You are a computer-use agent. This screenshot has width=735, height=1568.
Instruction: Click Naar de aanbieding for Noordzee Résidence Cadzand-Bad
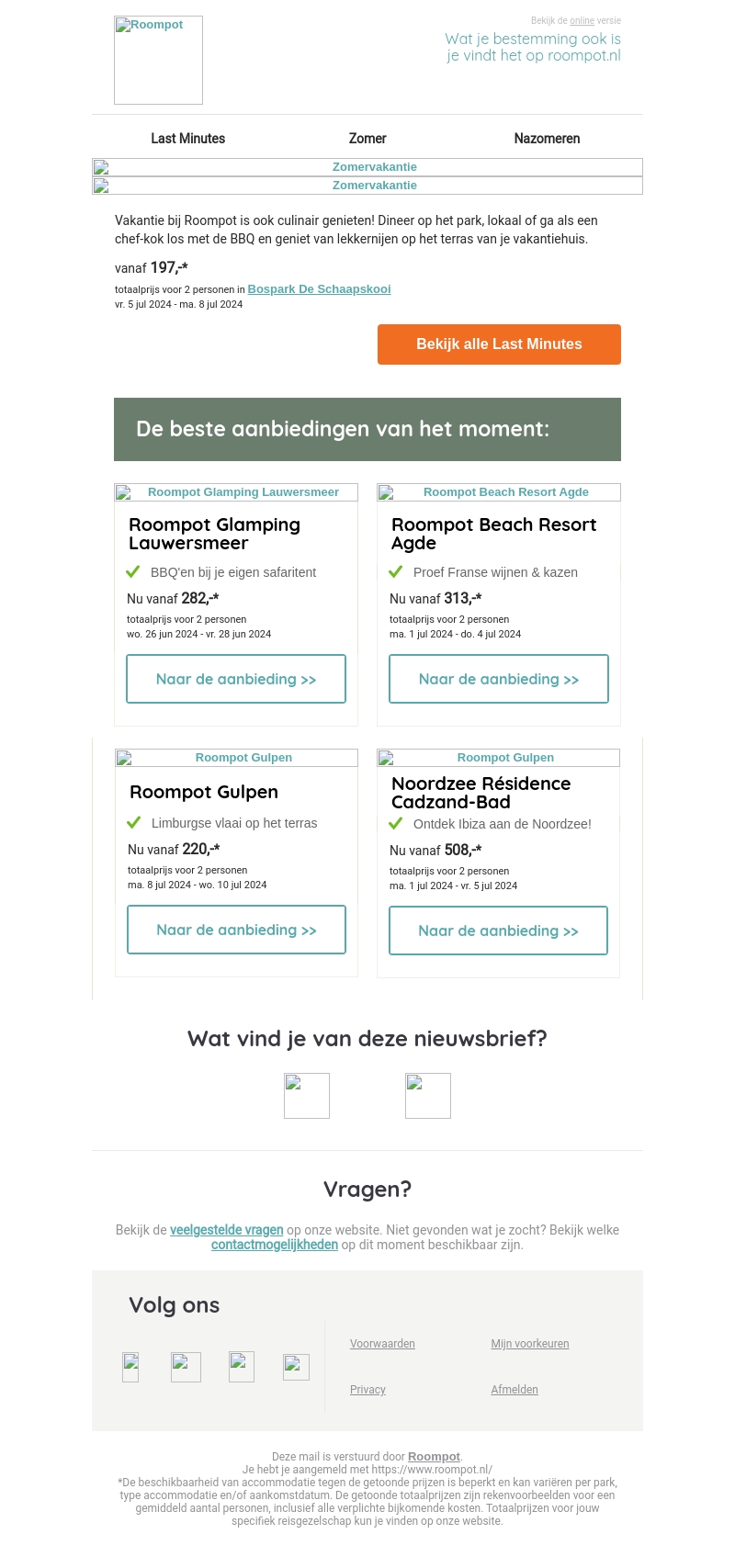click(x=498, y=931)
